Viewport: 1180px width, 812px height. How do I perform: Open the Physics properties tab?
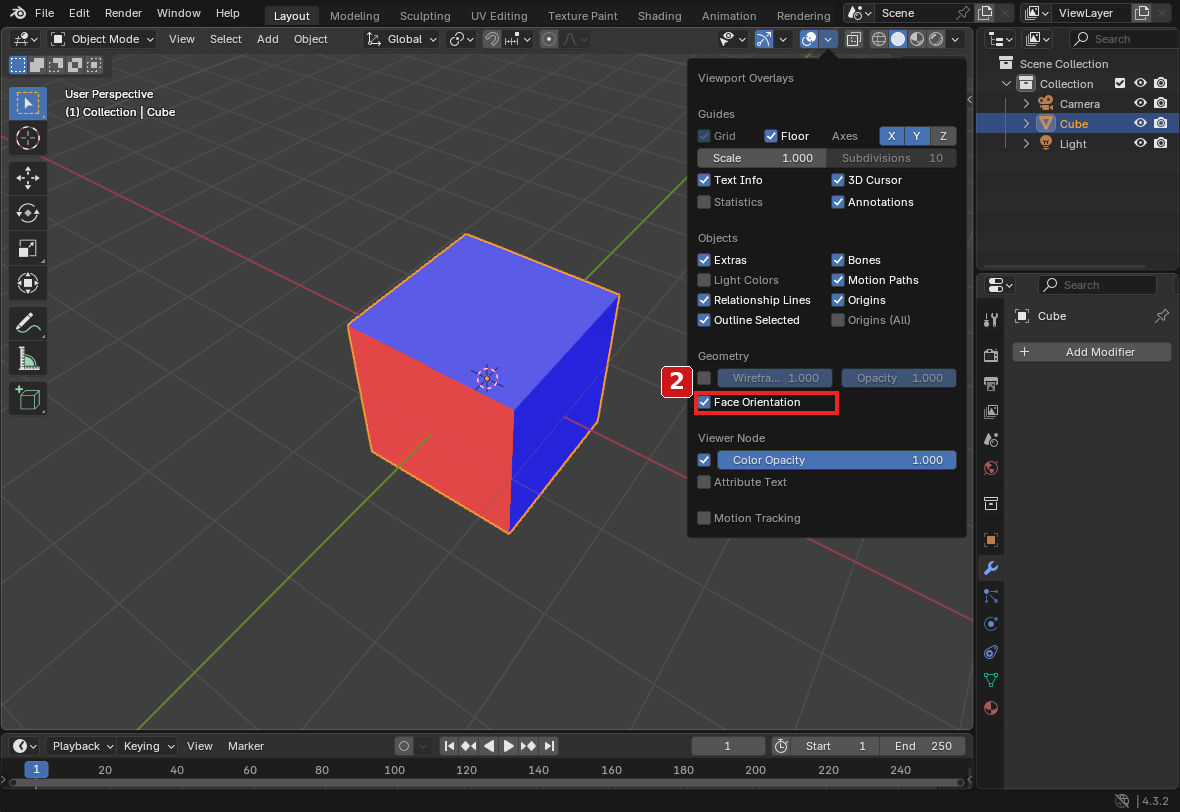pyautogui.click(x=991, y=624)
